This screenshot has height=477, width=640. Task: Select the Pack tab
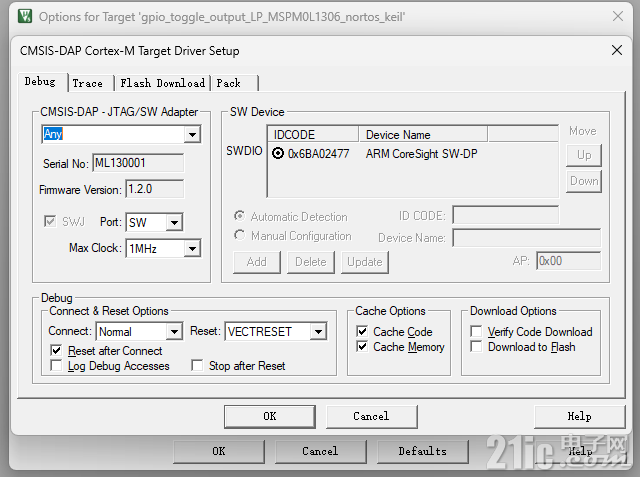pyautogui.click(x=229, y=83)
